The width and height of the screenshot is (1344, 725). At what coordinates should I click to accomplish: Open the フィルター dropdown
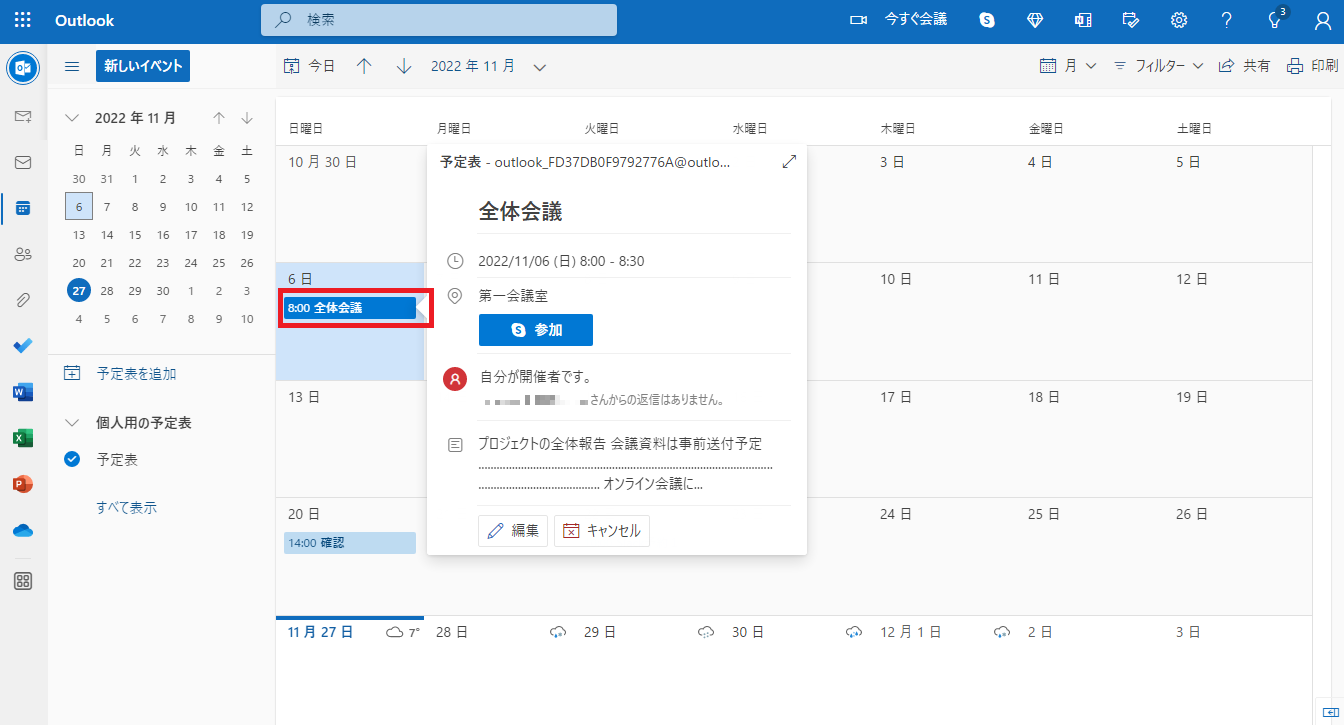pyautogui.click(x=1158, y=66)
